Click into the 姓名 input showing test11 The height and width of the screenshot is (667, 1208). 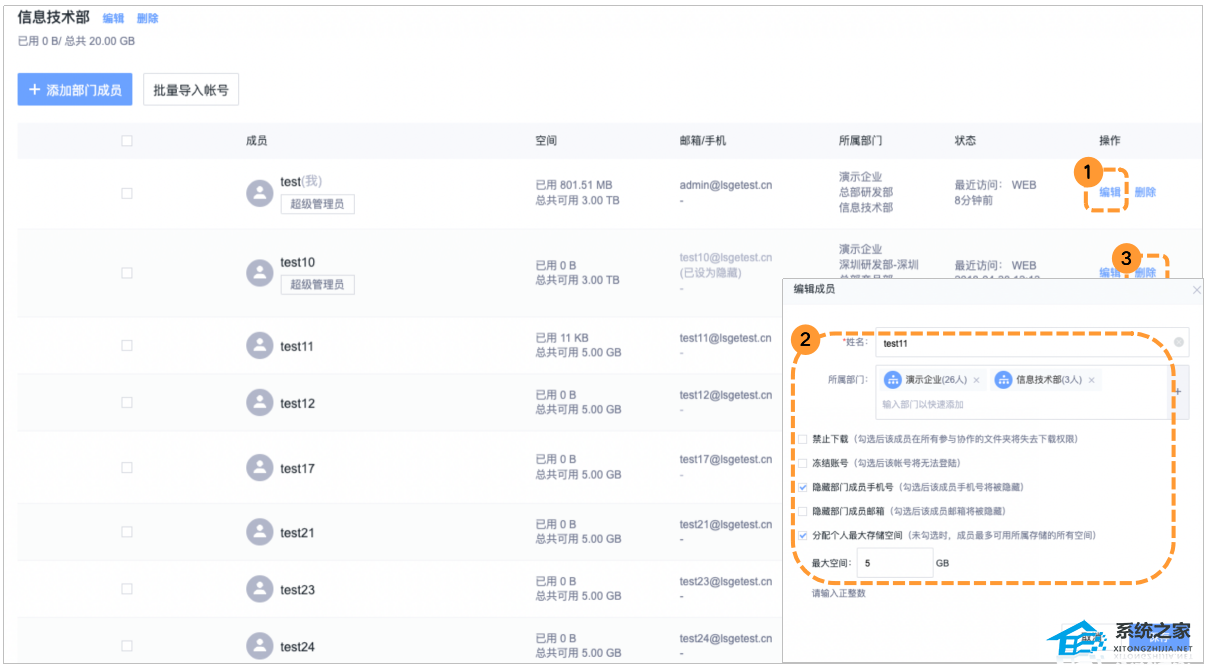[1032, 343]
